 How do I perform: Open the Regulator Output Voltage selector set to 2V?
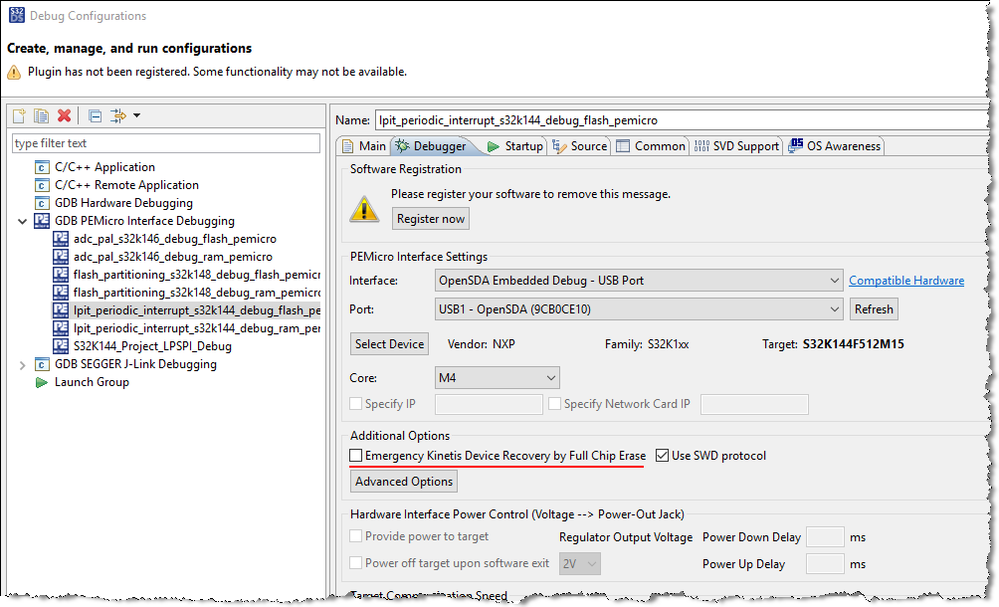click(581, 563)
